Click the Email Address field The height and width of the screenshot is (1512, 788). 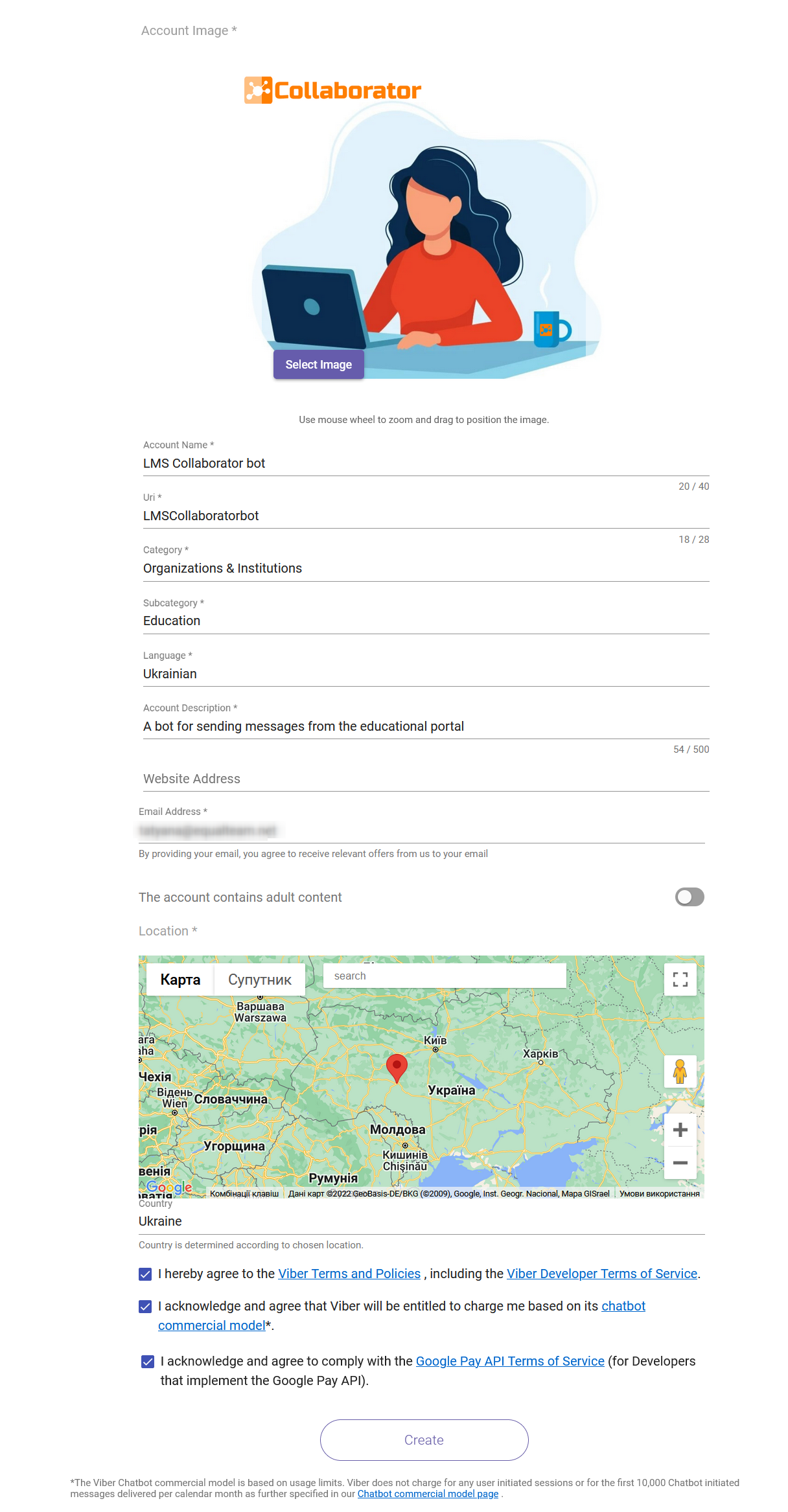tap(421, 830)
